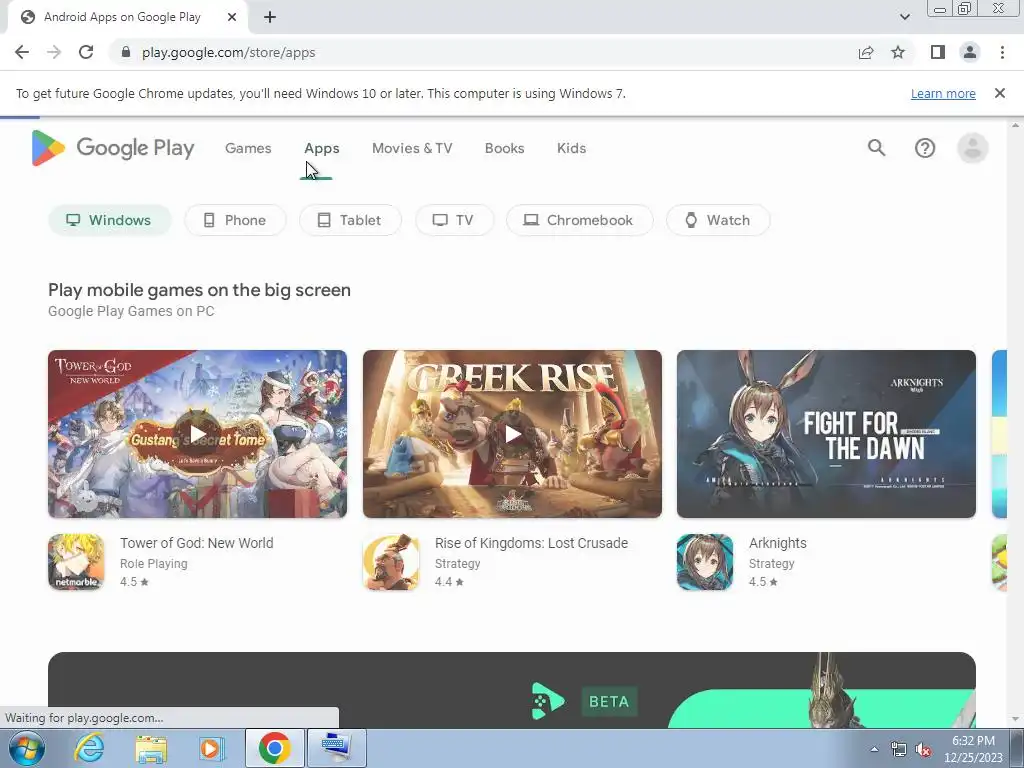
Task: Open the Kids tab
Action: click(x=571, y=148)
